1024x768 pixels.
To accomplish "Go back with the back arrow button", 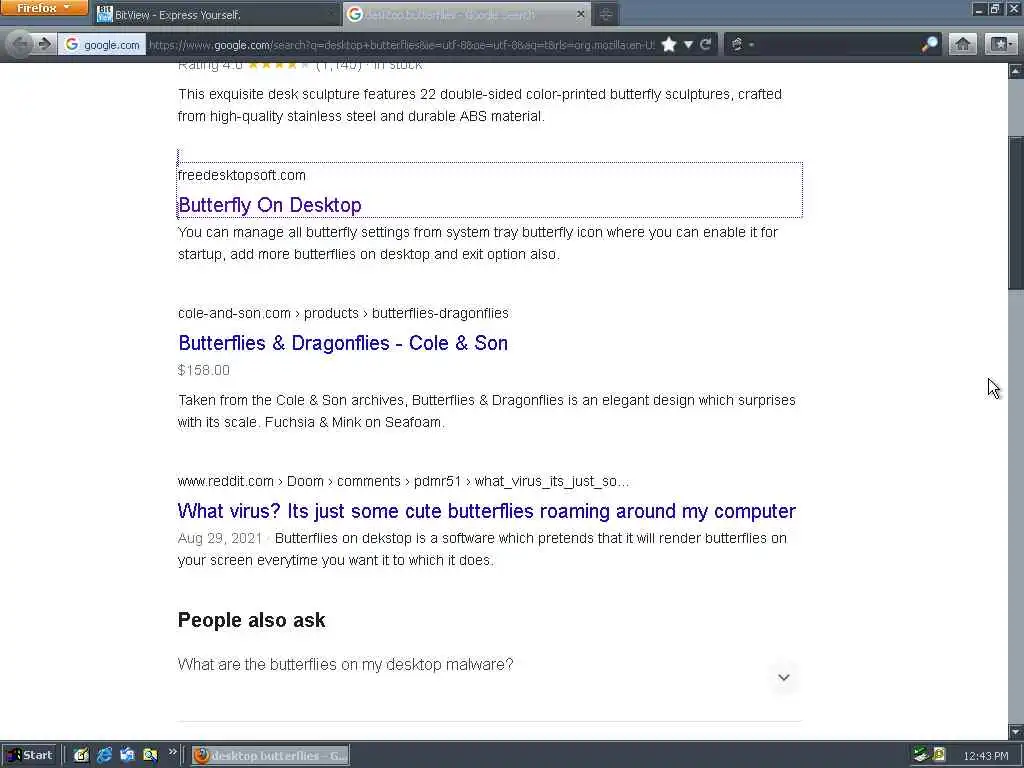I will click(x=20, y=44).
